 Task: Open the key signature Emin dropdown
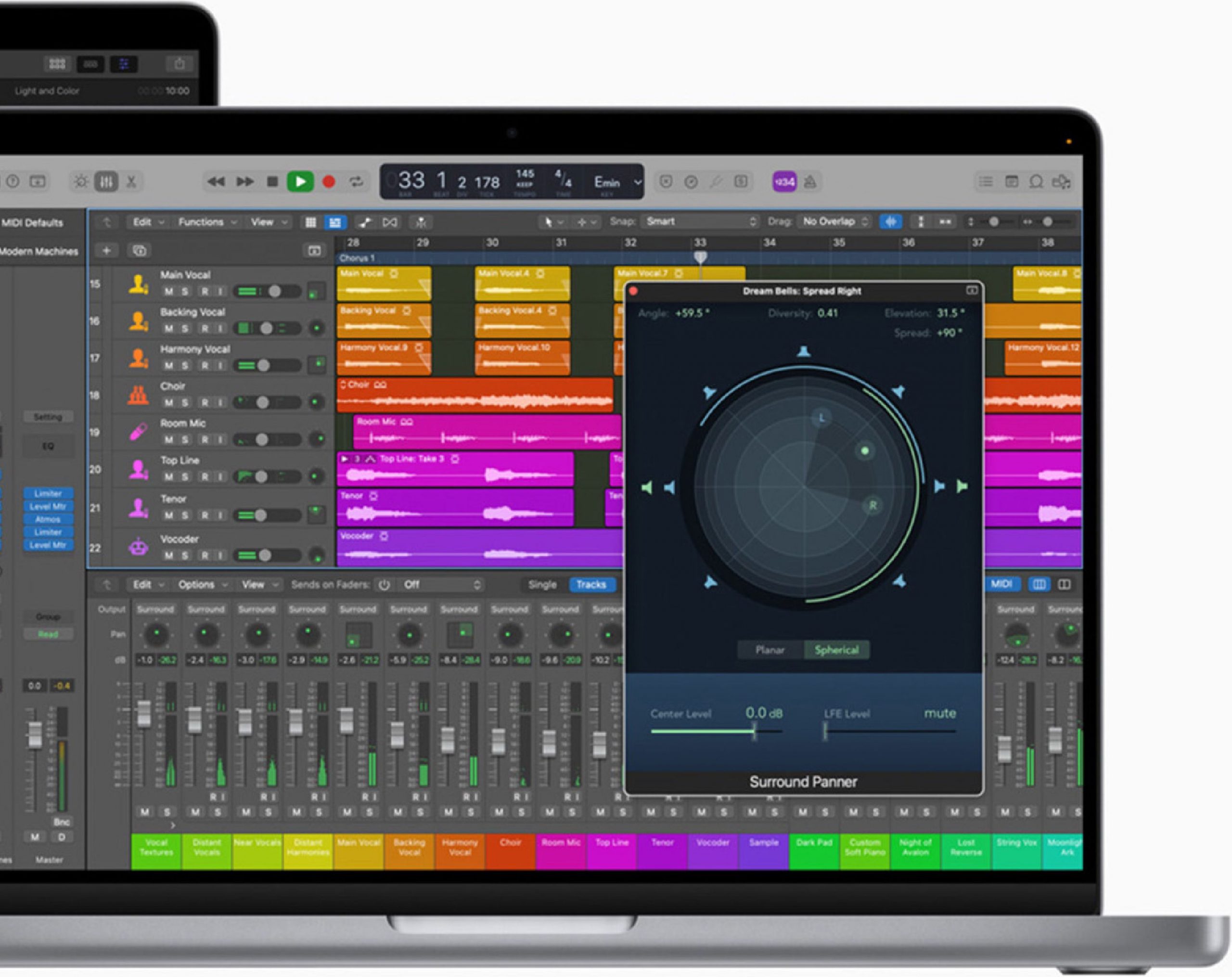[x=618, y=182]
